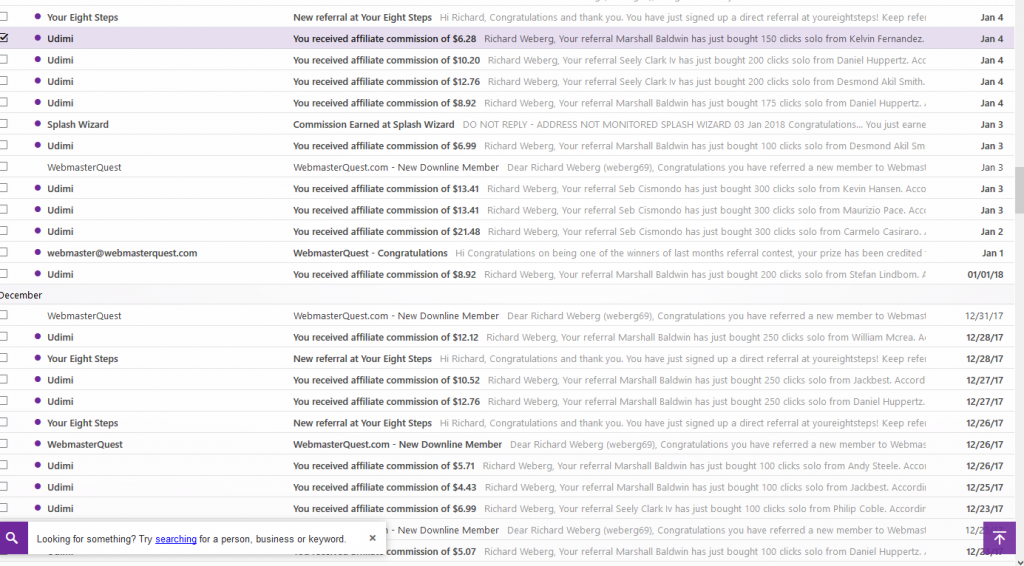Toggle unread dot on webmaster@webmasterquest.com email
The width and height of the screenshot is (1024, 566).
click(x=37, y=253)
